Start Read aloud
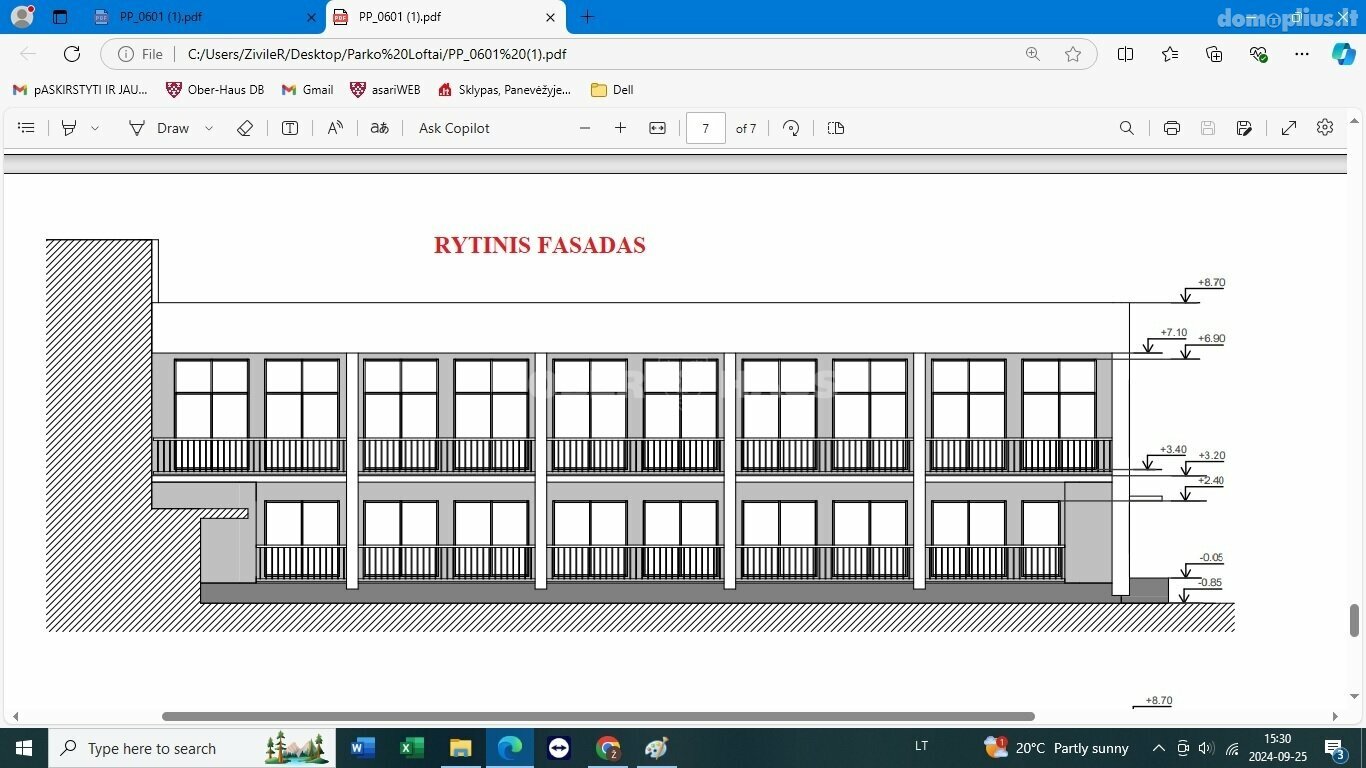The height and width of the screenshot is (768, 1366). pyautogui.click(x=335, y=128)
